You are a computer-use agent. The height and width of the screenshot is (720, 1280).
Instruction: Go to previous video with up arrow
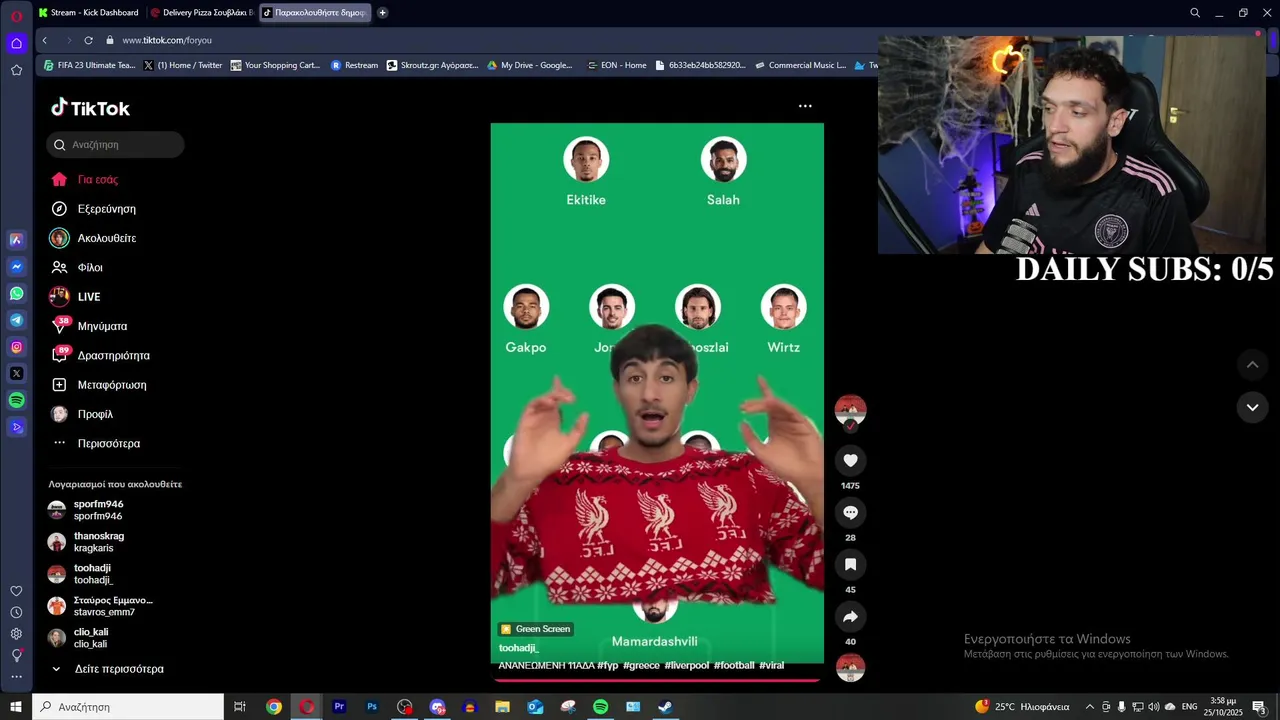(1252, 365)
